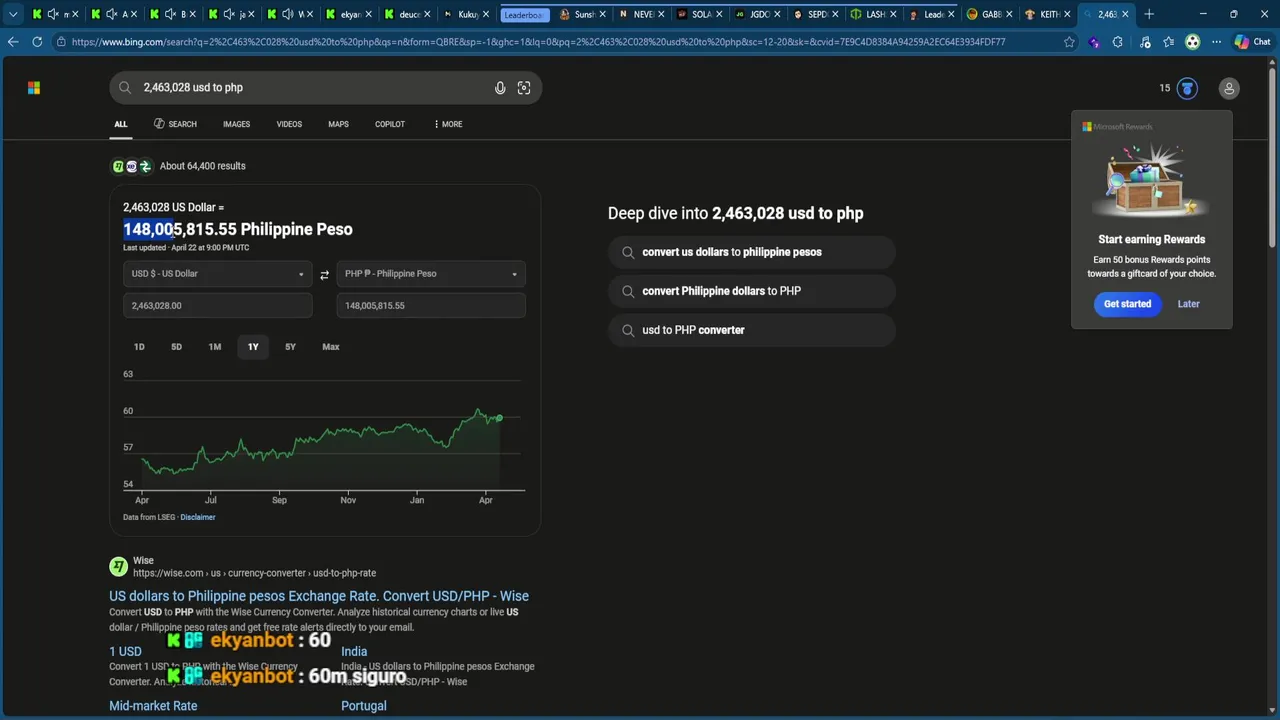
Task: Click the Wise site favicon in result
Action: [119, 567]
